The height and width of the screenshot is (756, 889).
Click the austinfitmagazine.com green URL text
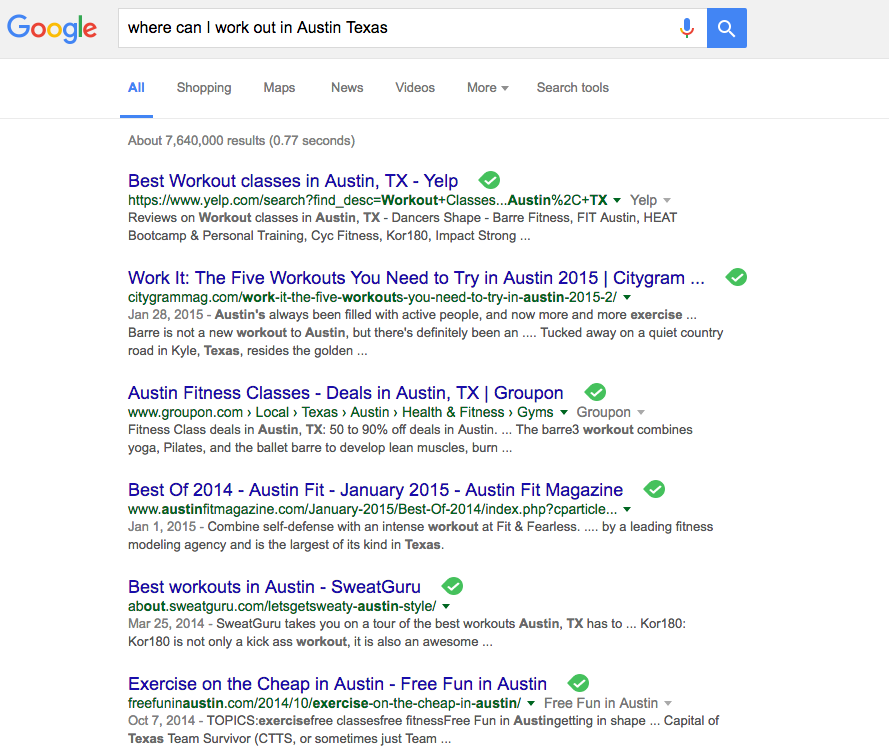pyautogui.click(x=372, y=509)
